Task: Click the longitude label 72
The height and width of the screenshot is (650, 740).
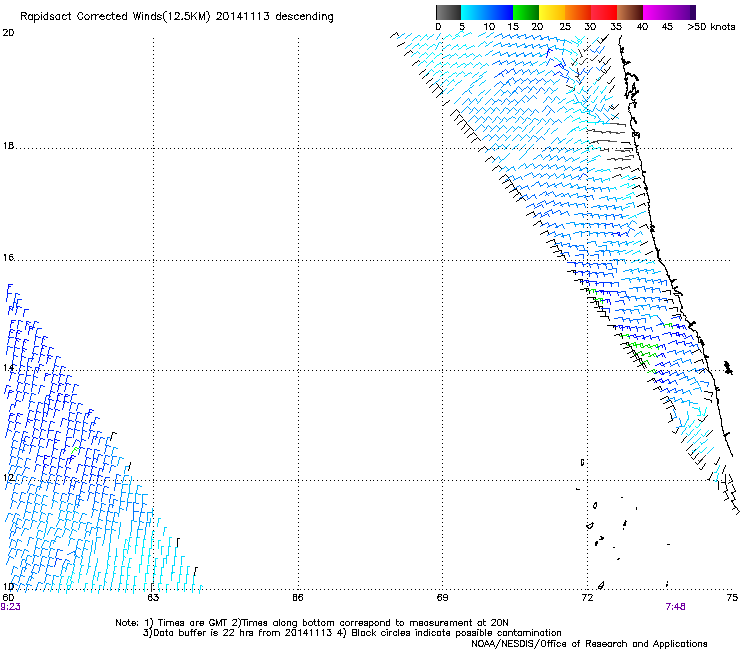Action: [587, 598]
